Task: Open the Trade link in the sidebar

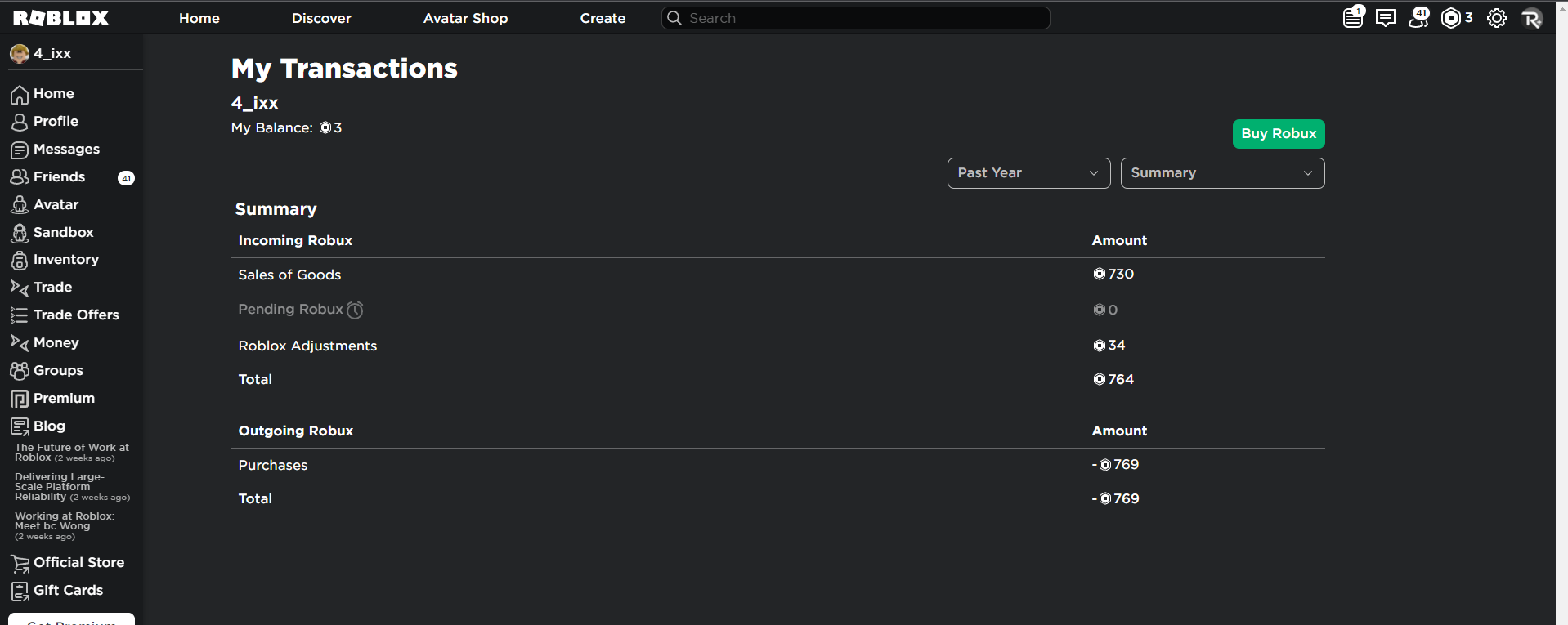Action: coord(53,288)
